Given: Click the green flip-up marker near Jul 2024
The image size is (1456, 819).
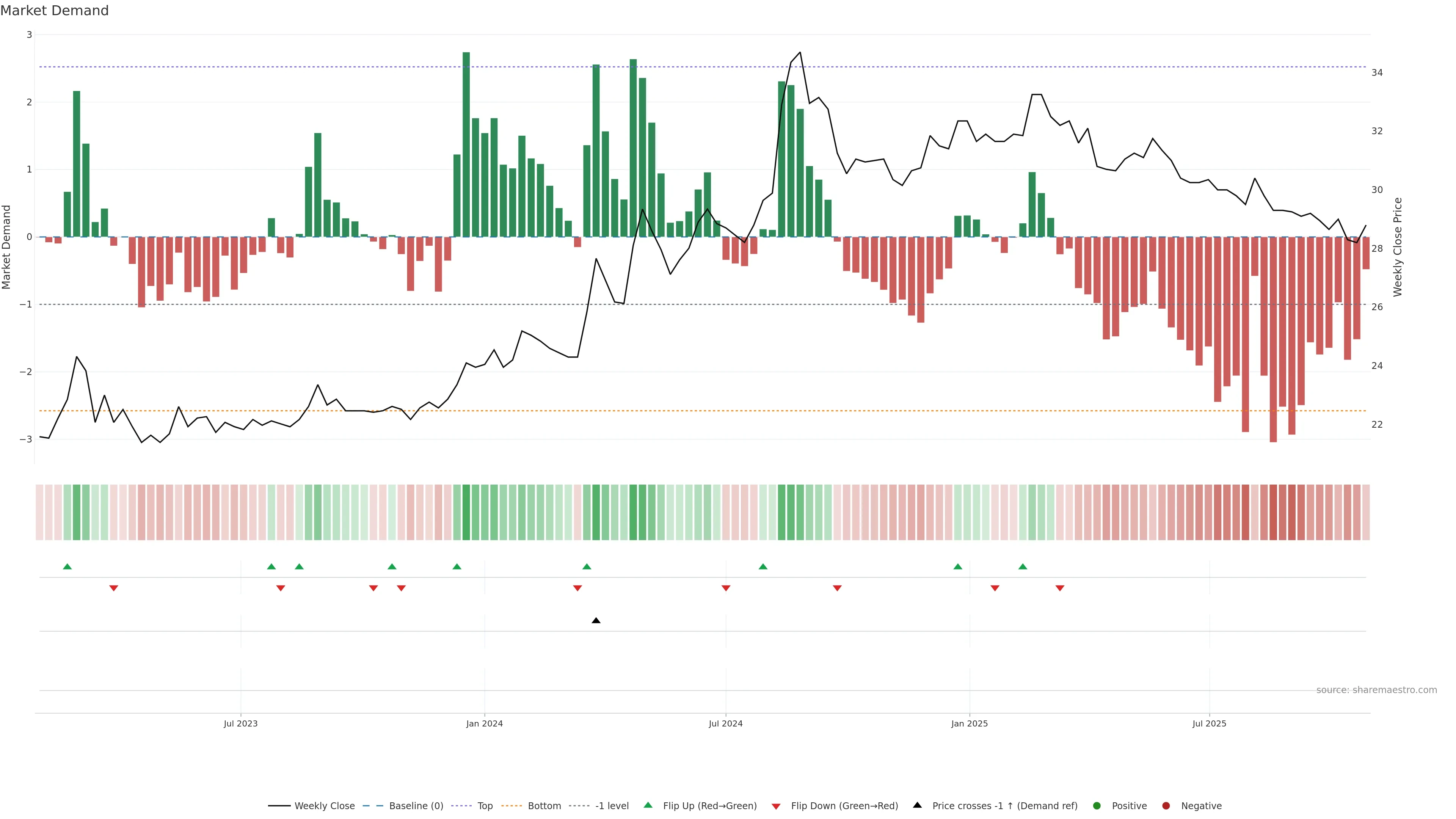Looking at the screenshot, I should coord(763,566).
